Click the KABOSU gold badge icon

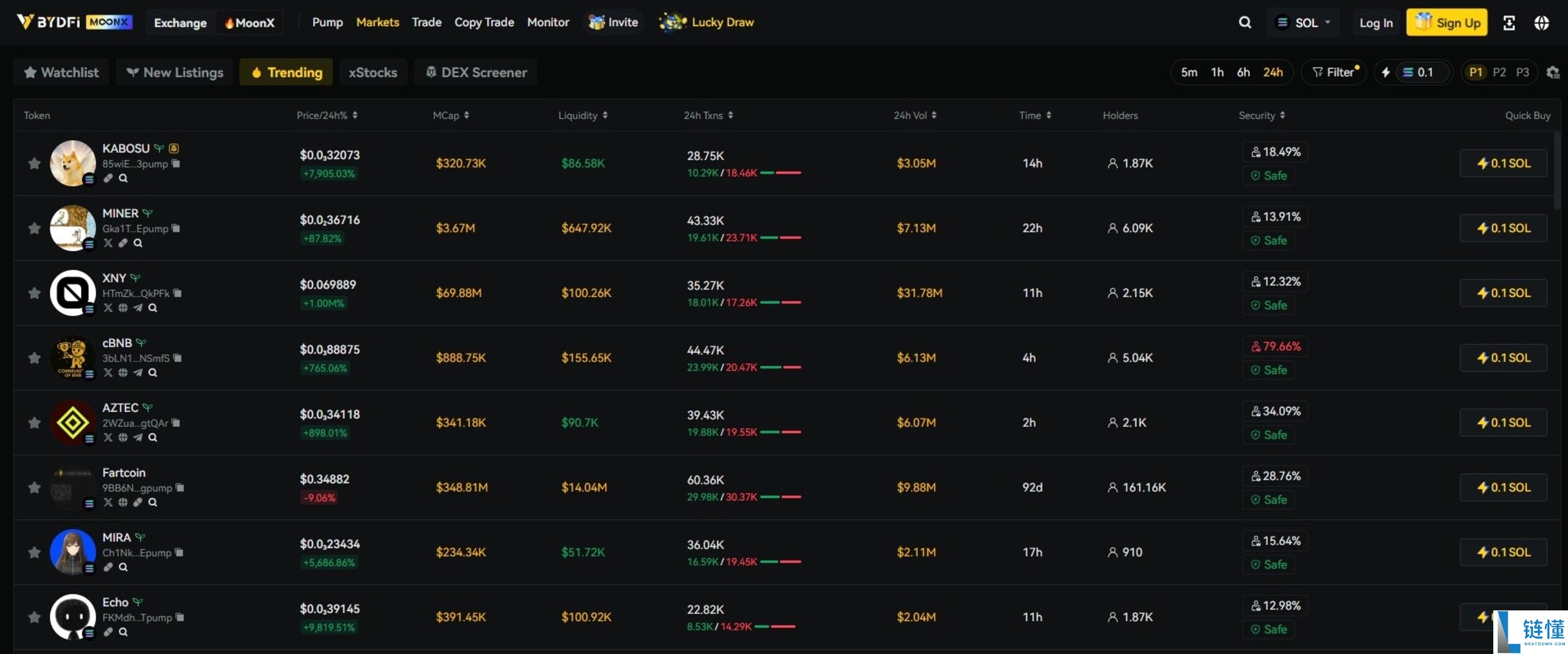click(x=174, y=148)
